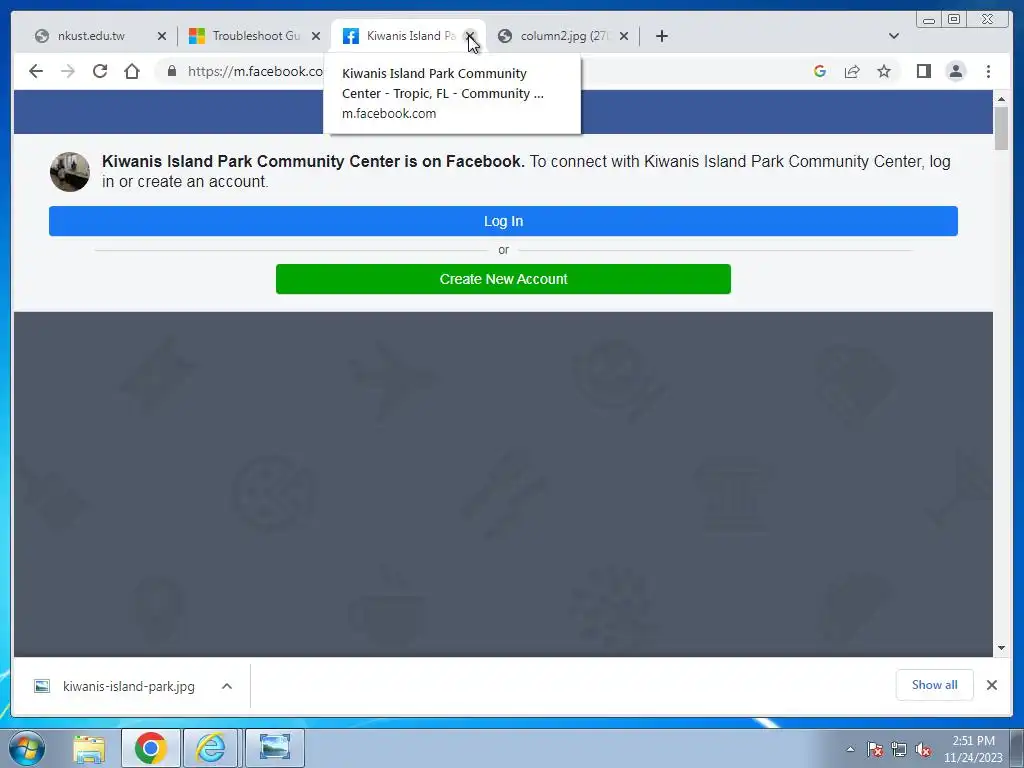Click the address bar URL field

click(255, 71)
